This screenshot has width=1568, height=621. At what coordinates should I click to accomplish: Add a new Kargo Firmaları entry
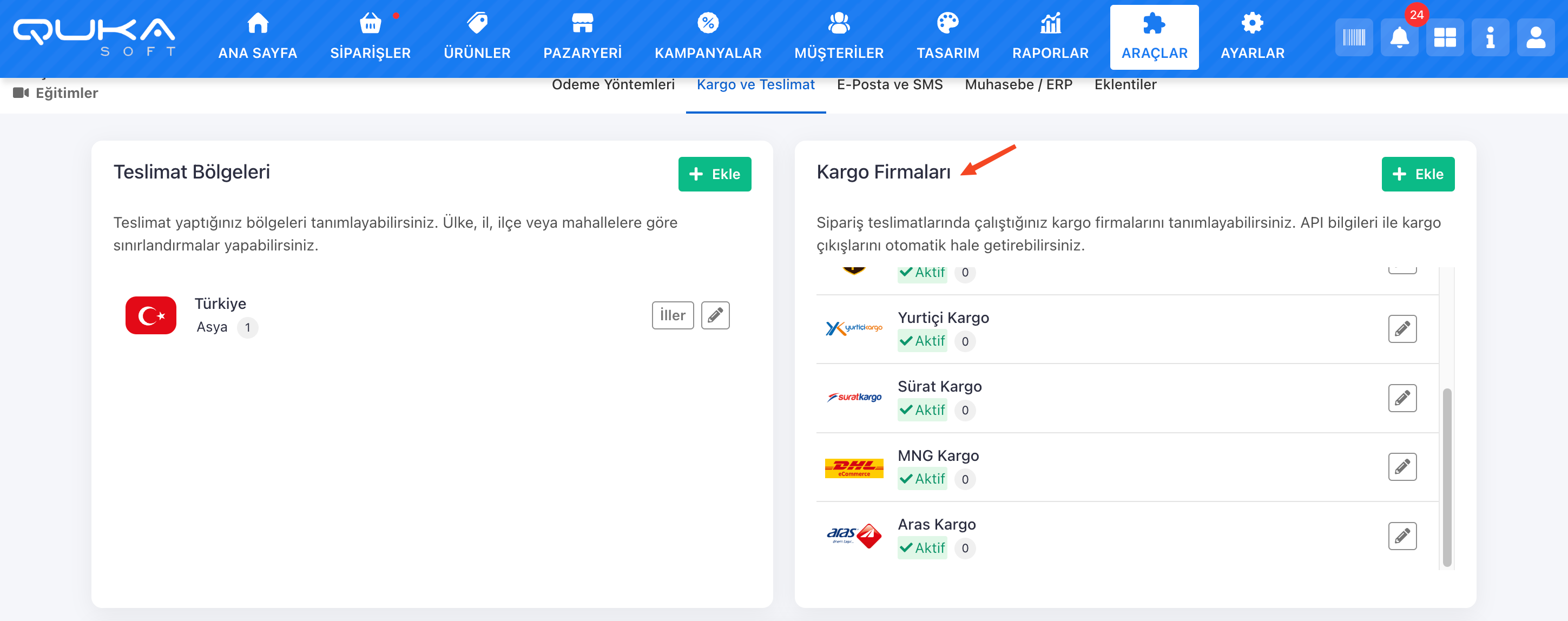tap(1417, 174)
